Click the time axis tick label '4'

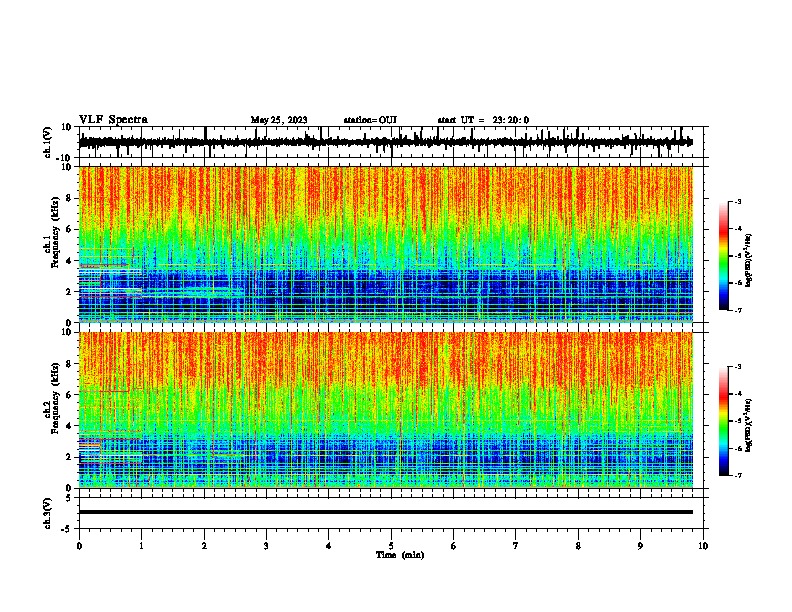click(329, 546)
